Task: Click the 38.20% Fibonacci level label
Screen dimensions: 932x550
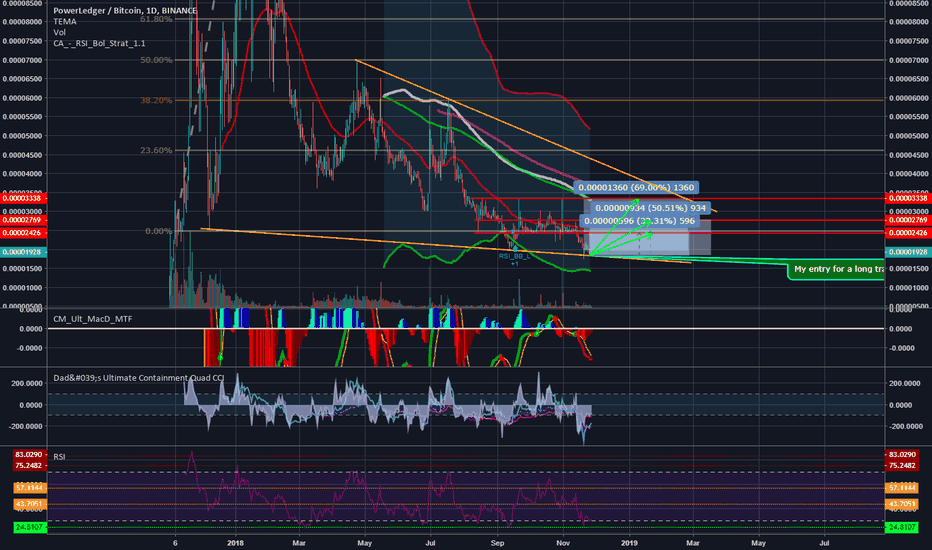Action: click(x=156, y=100)
